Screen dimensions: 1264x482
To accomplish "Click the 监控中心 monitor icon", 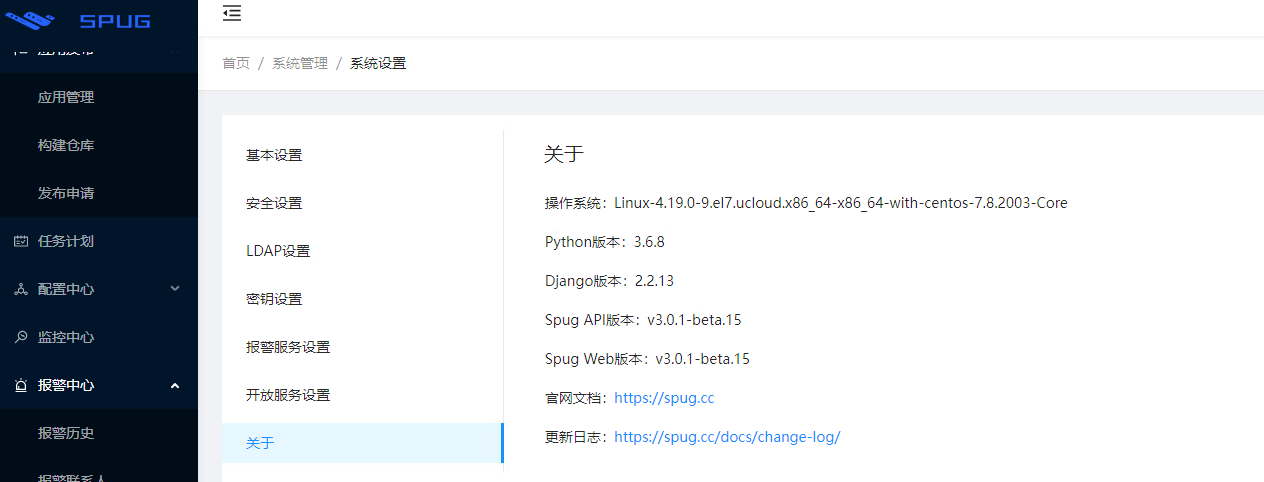I will (21, 337).
